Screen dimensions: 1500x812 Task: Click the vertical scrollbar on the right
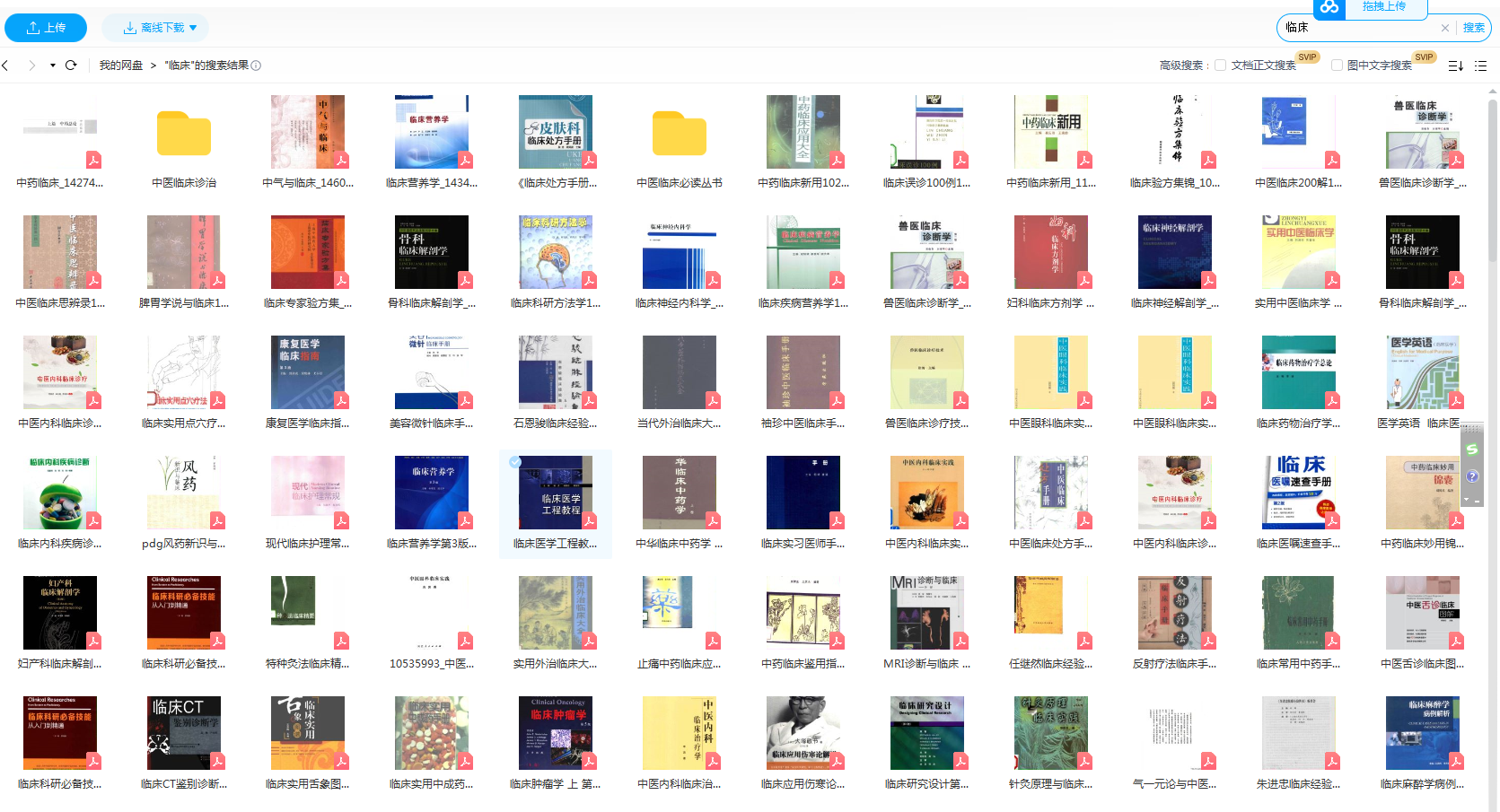tap(1493, 359)
